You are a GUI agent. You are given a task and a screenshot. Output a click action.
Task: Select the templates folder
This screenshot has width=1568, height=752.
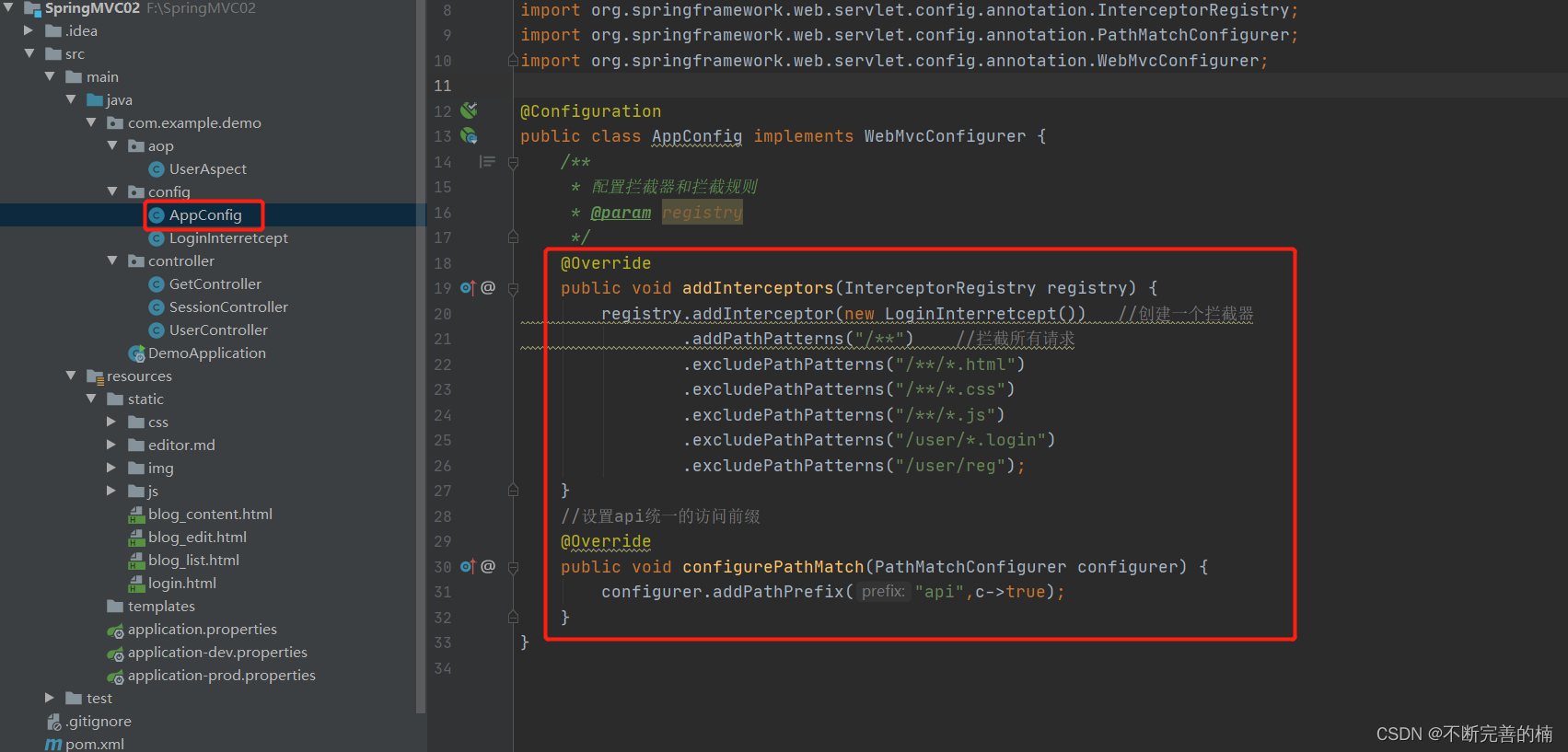tap(161, 606)
